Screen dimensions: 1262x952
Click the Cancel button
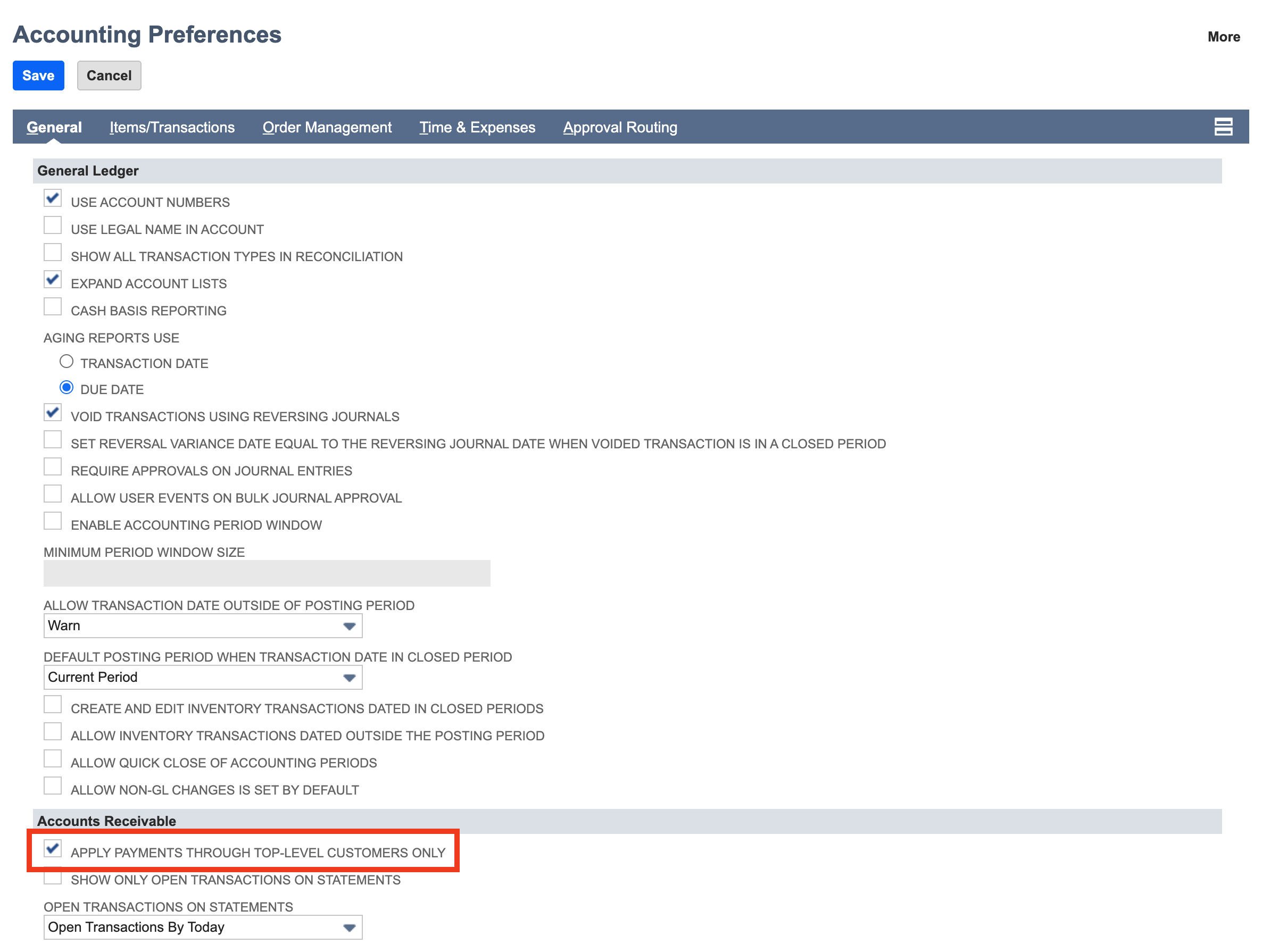pyautogui.click(x=109, y=74)
